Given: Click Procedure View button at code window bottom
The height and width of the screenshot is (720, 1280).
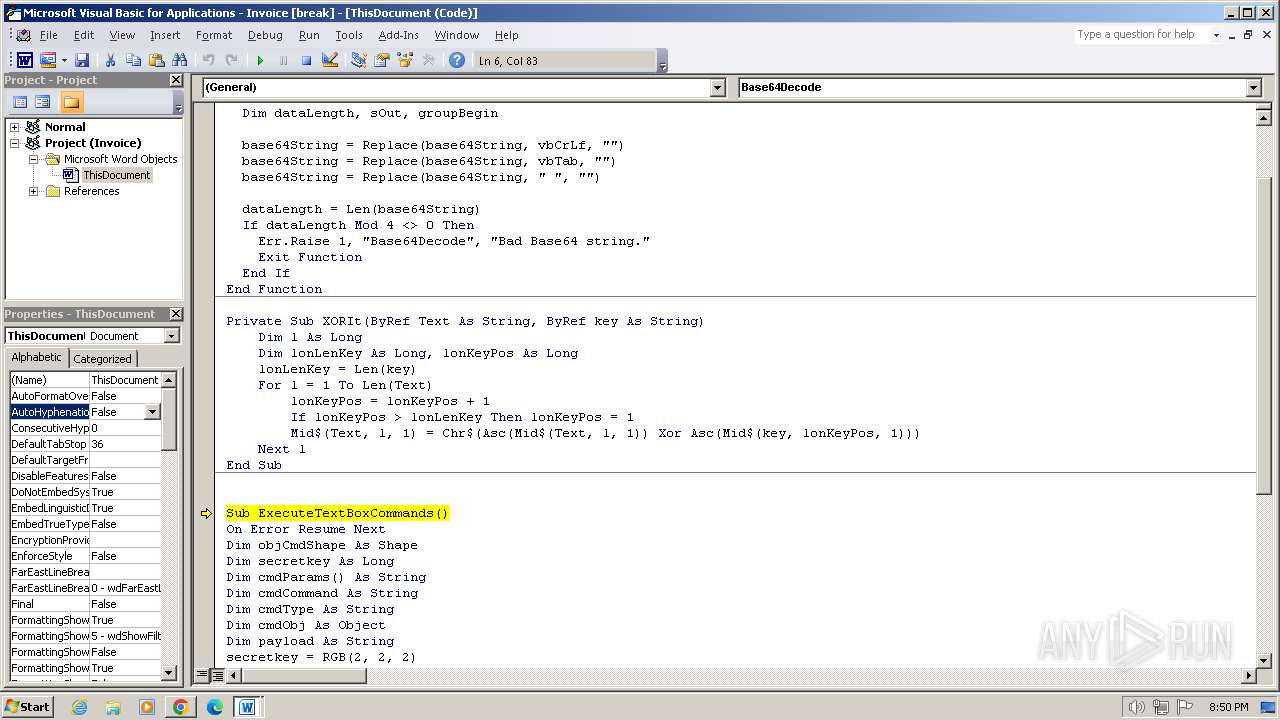Looking at the screenshot, I should pos(203,676).
